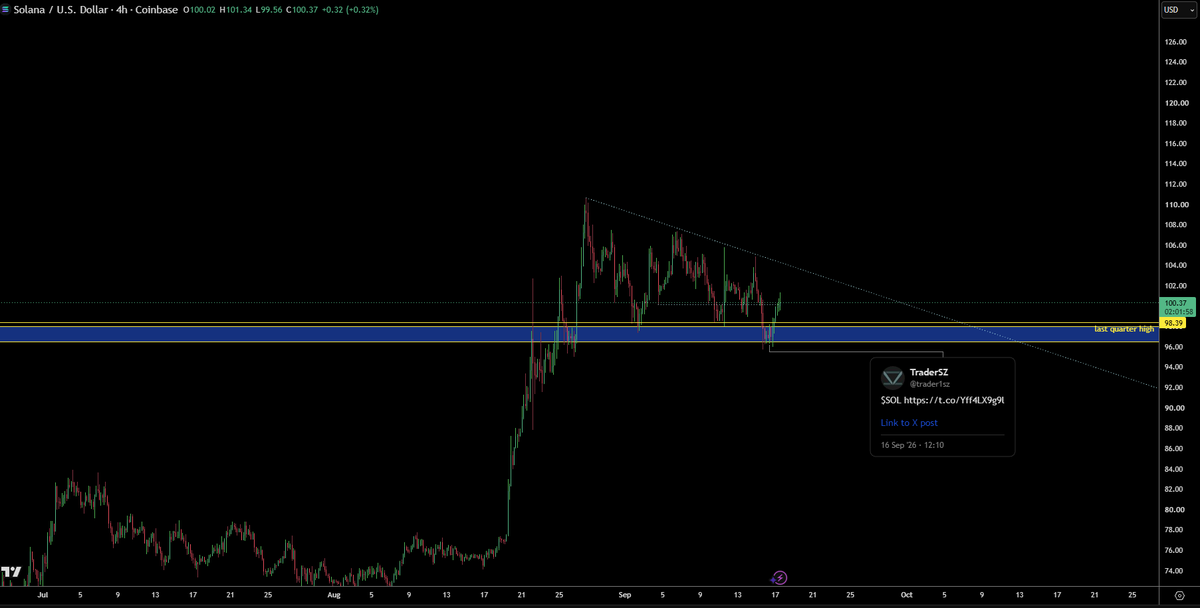The width and height of the screenshot is (1200, 608).
Task: Click the $SOL https://t.co link text
Action: tap(942, 400)
